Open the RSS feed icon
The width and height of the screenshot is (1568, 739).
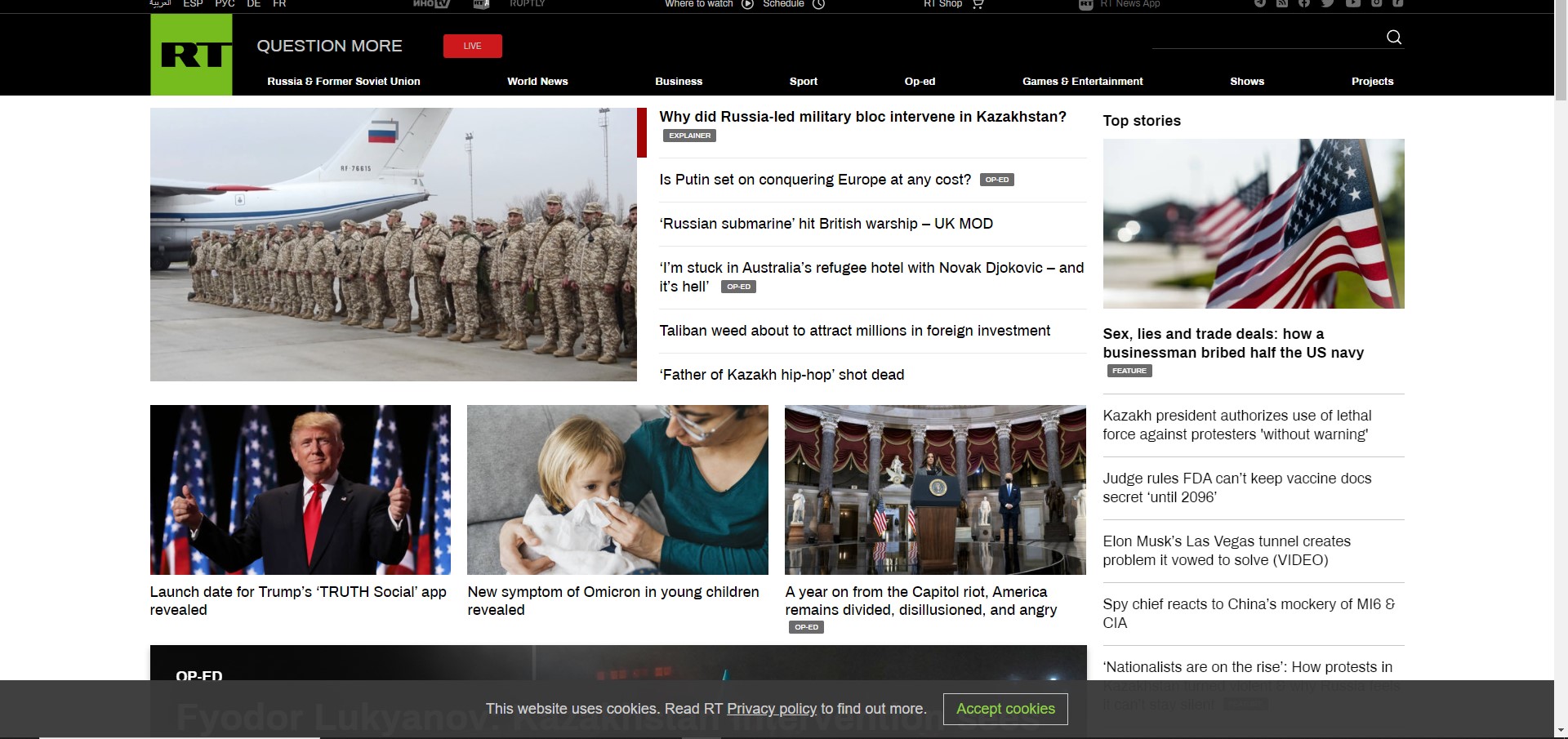coord(1282,3)
